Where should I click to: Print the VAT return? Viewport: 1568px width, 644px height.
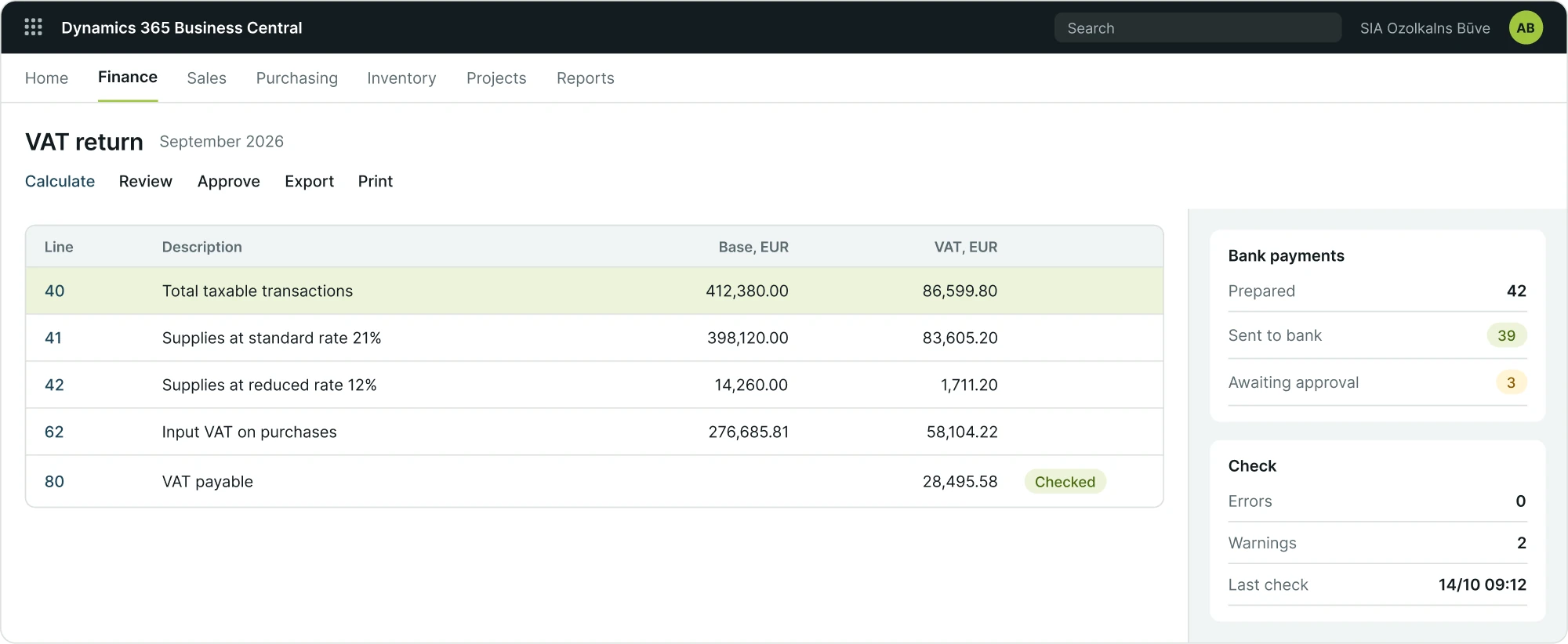point(376,181)
